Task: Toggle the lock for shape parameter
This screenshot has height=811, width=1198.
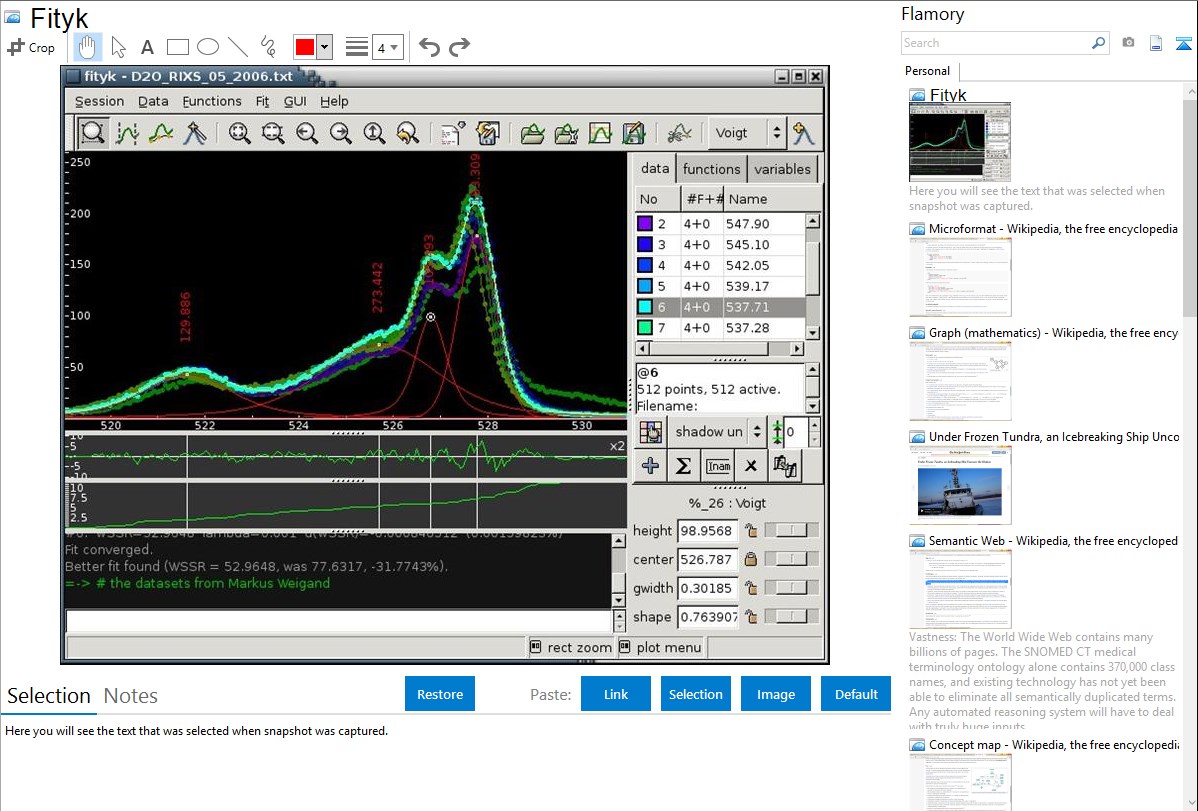Action: coord(751,616)
